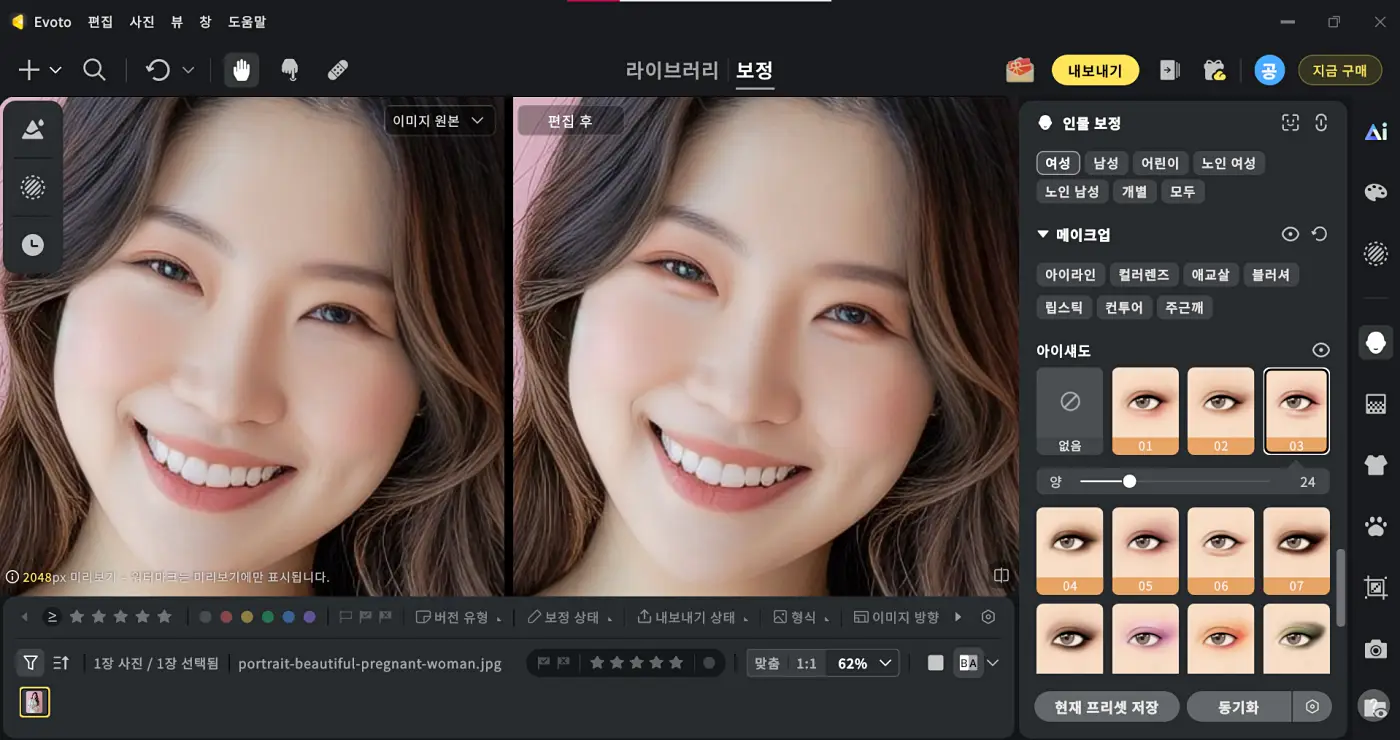Open the color palette adjustments panel
Viewport: 1400px width, 740px height.
(1376, 191)
